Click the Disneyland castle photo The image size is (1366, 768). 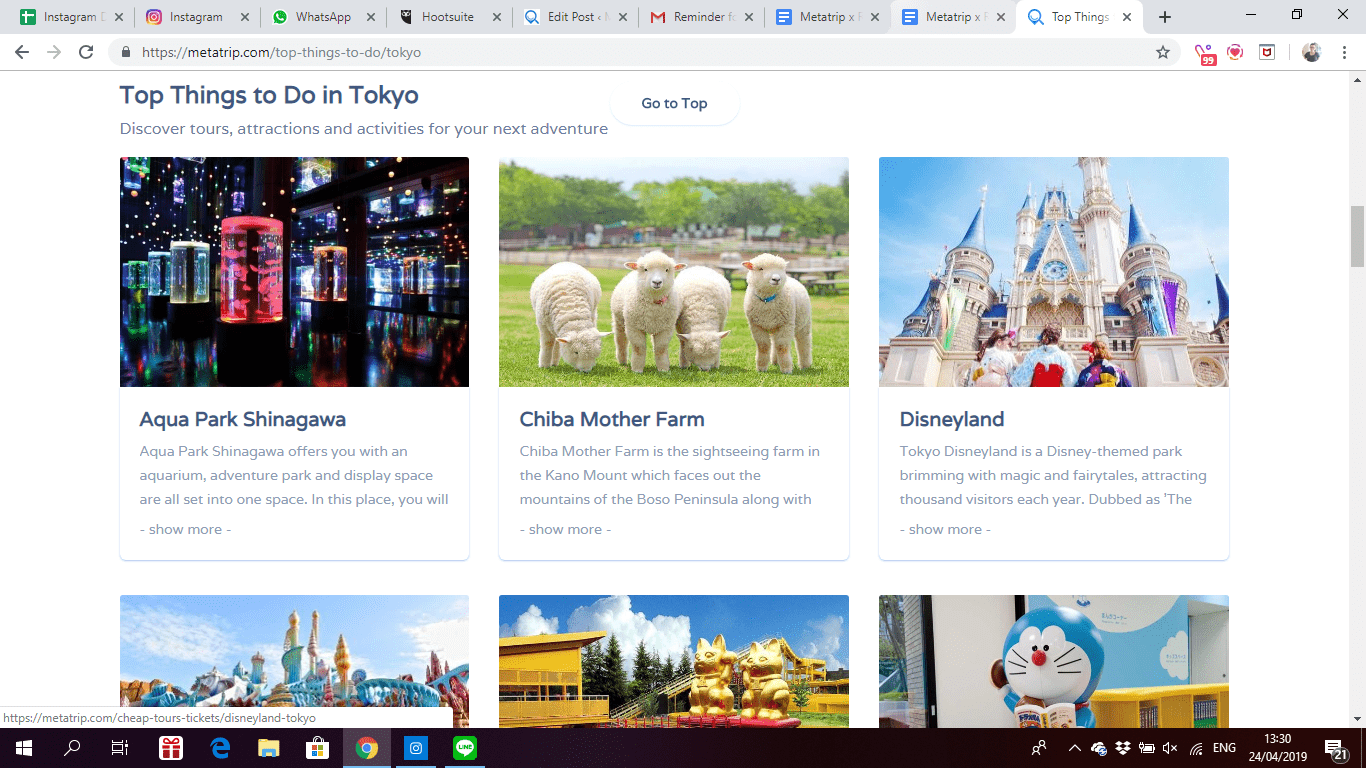pyautogui.click(x=1054, y=272)
